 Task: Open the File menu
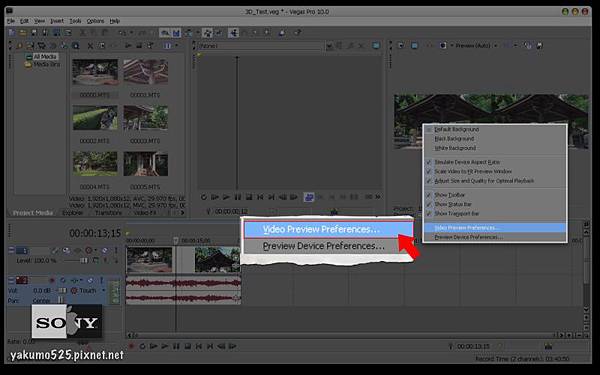coord(11,21)
